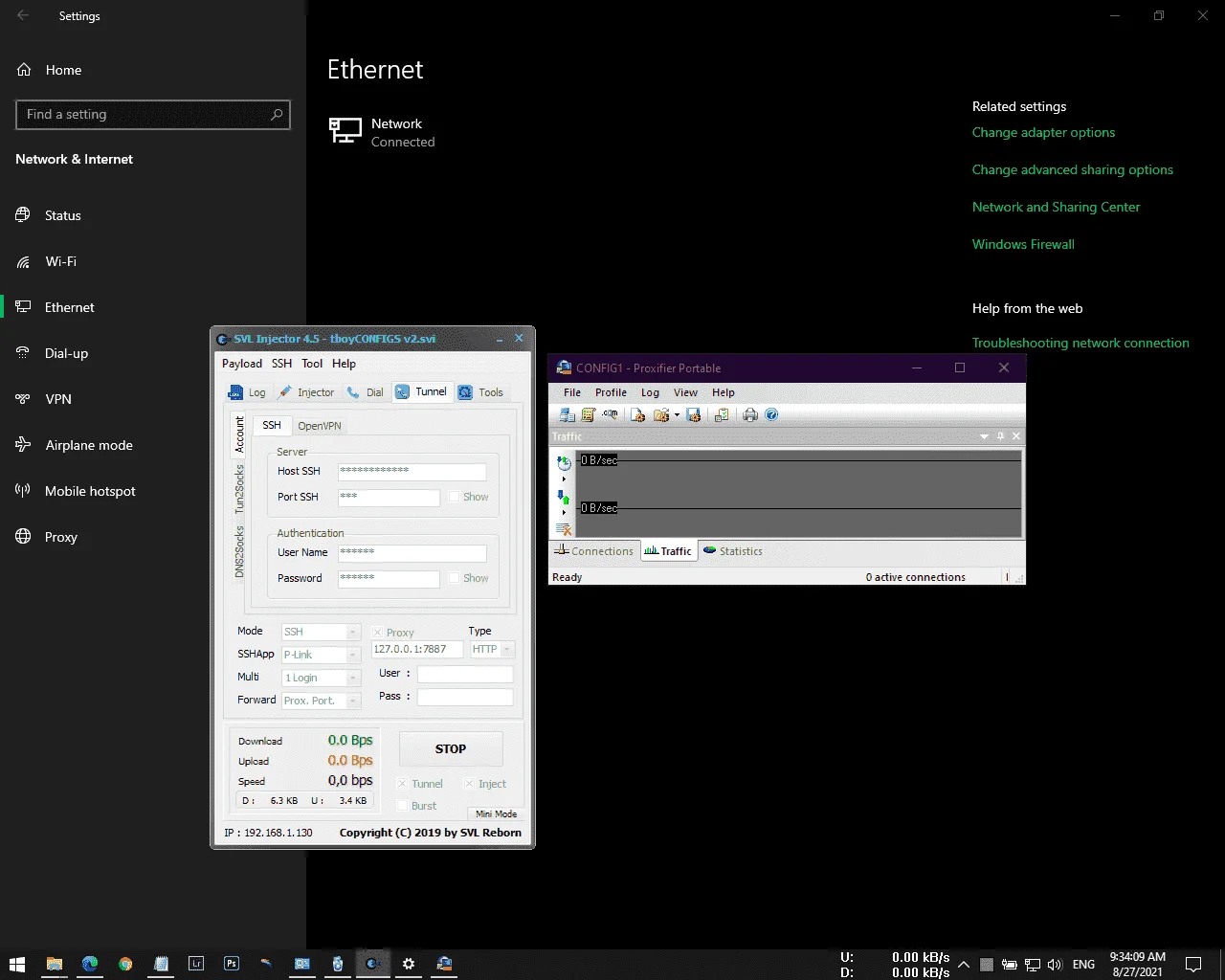Show hidden system tray icons
Screen dimensions: 1225x980
(x=964, y=965)
